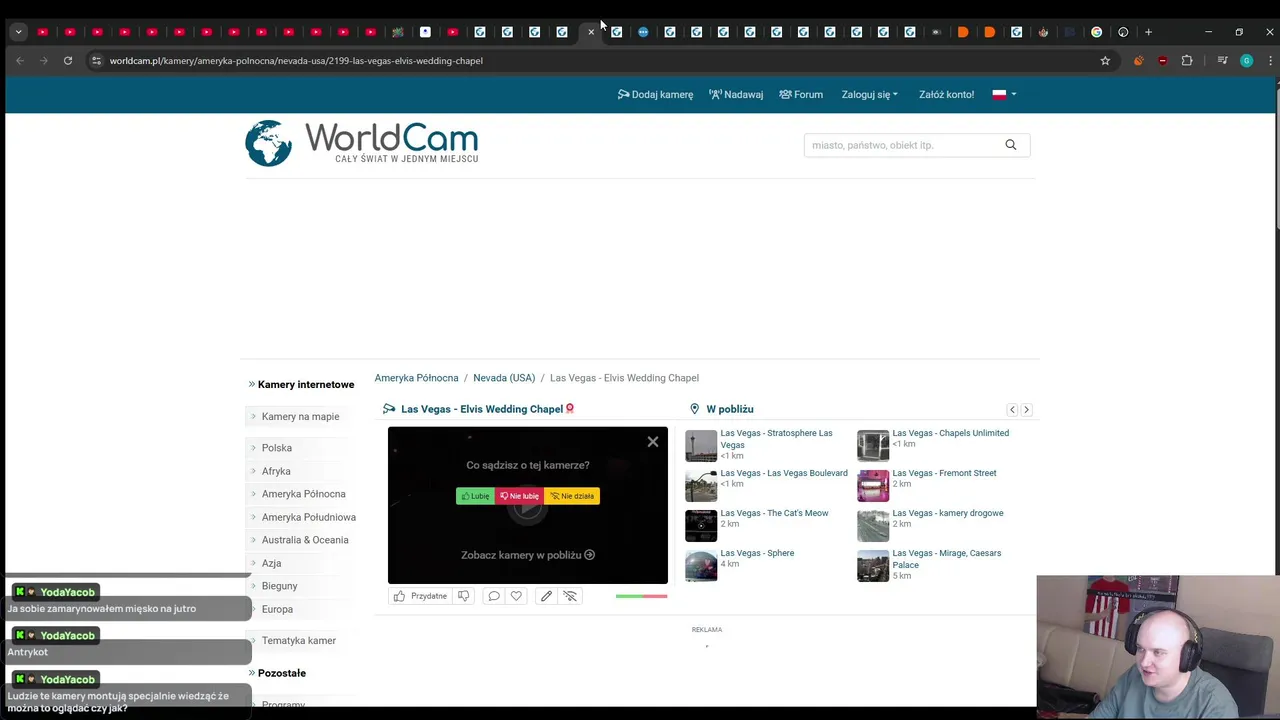Click the site info icon in the address bar

(x=96, y=61)
